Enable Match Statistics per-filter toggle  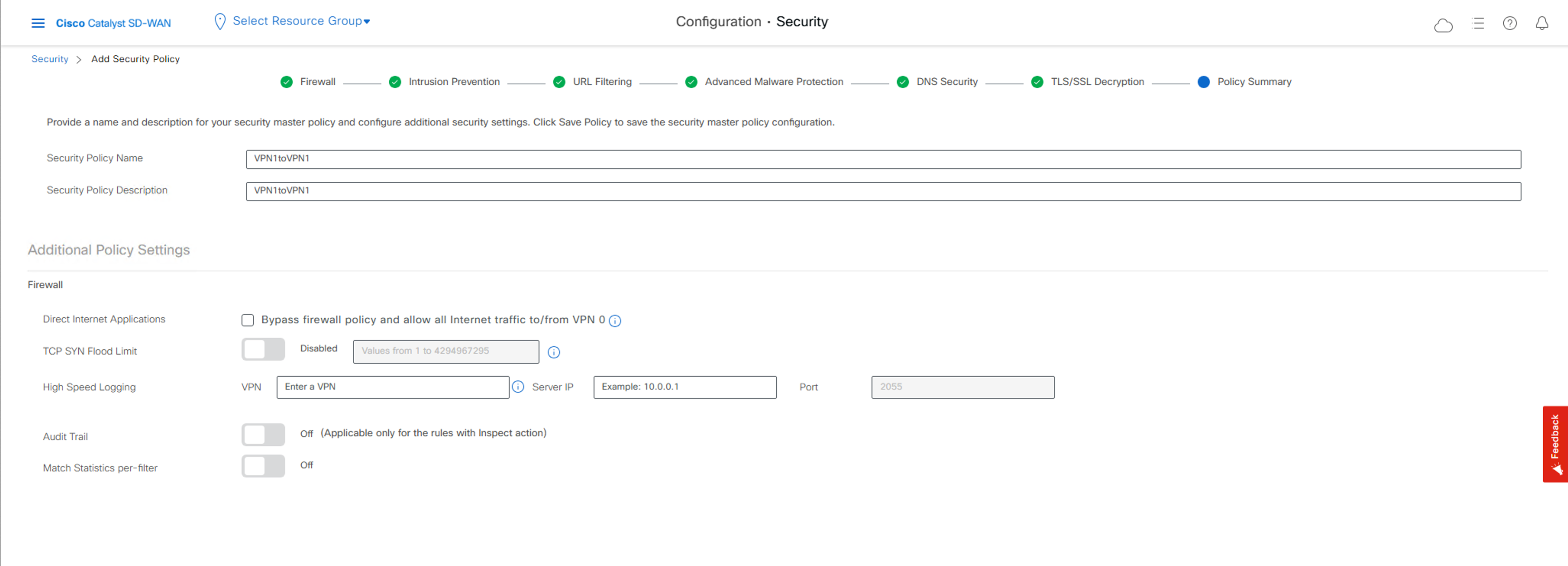pyautogui.click(x=263, y=466)
